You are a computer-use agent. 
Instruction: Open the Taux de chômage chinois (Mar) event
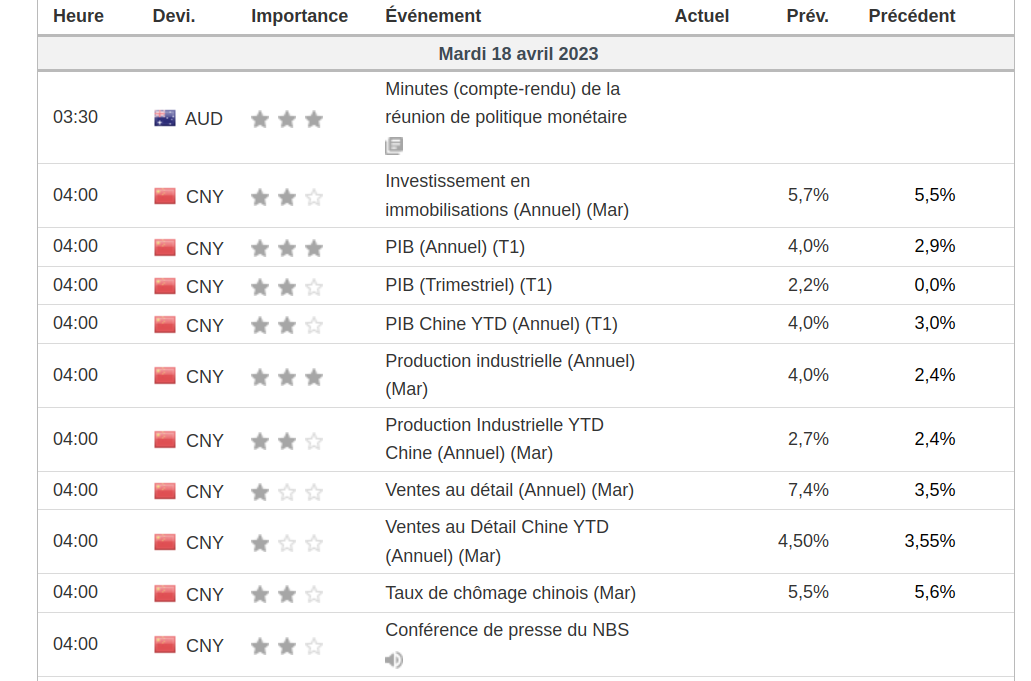click(510, 593)
